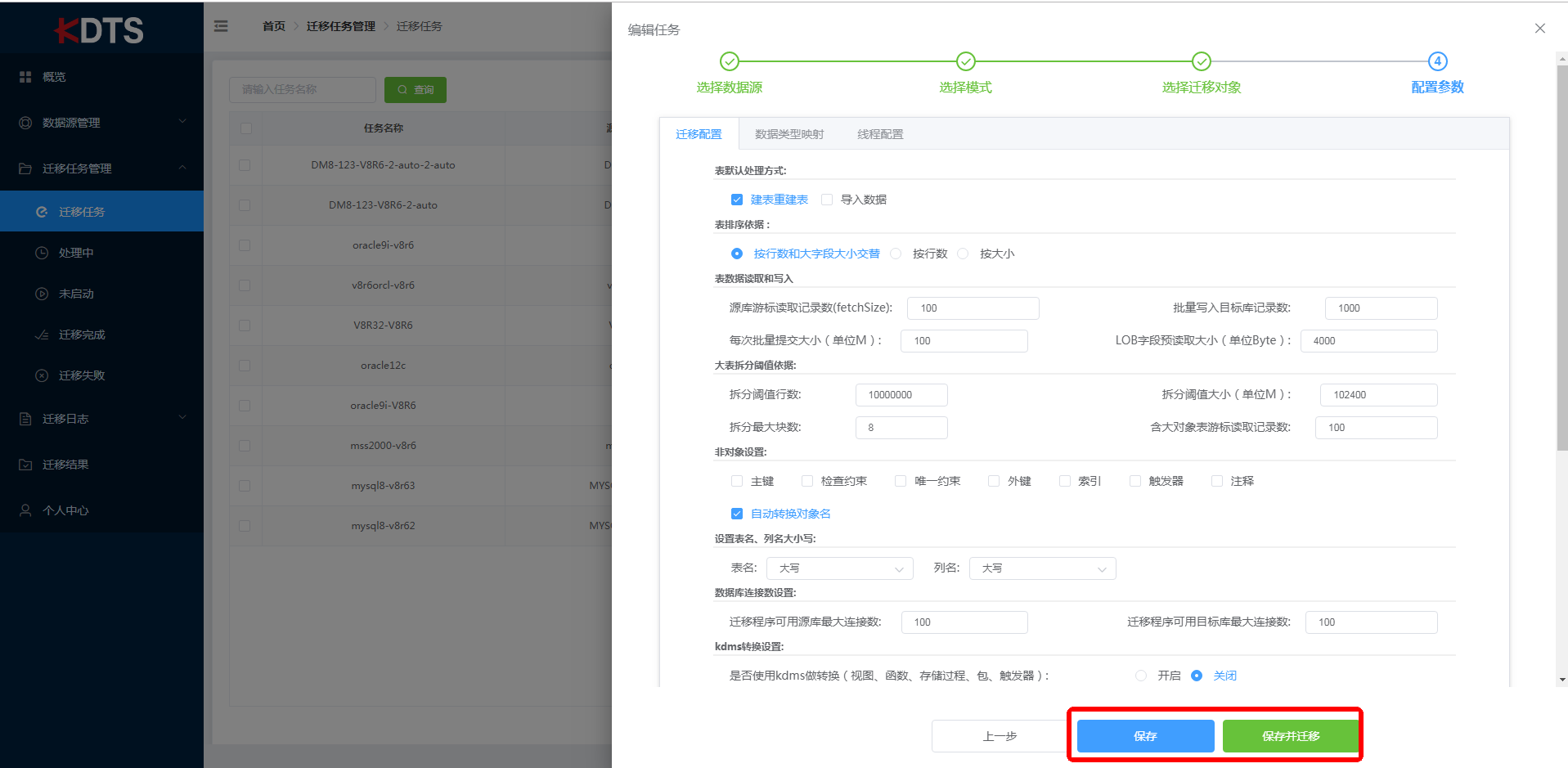Check 外键 checkbox
Image resolution: width=1568 pixels, height=768 pixels.
(994, 481)
